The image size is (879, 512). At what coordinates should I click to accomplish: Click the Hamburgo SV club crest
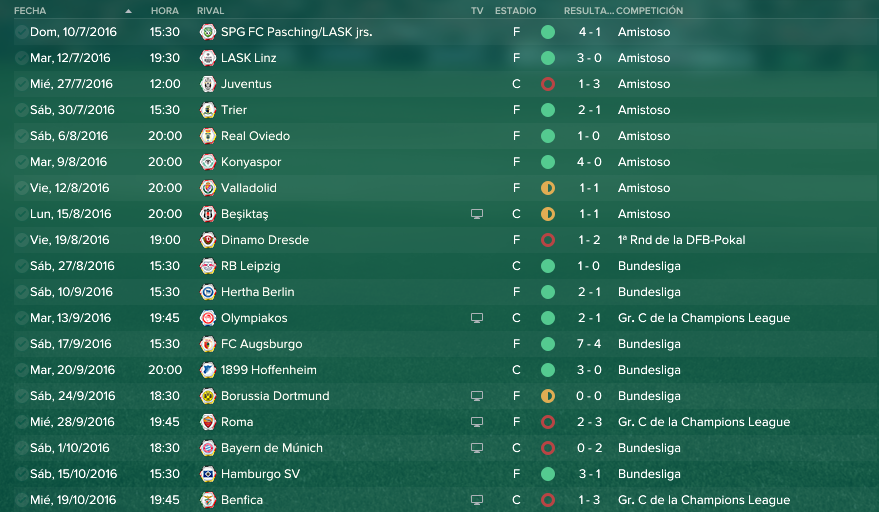208,474
